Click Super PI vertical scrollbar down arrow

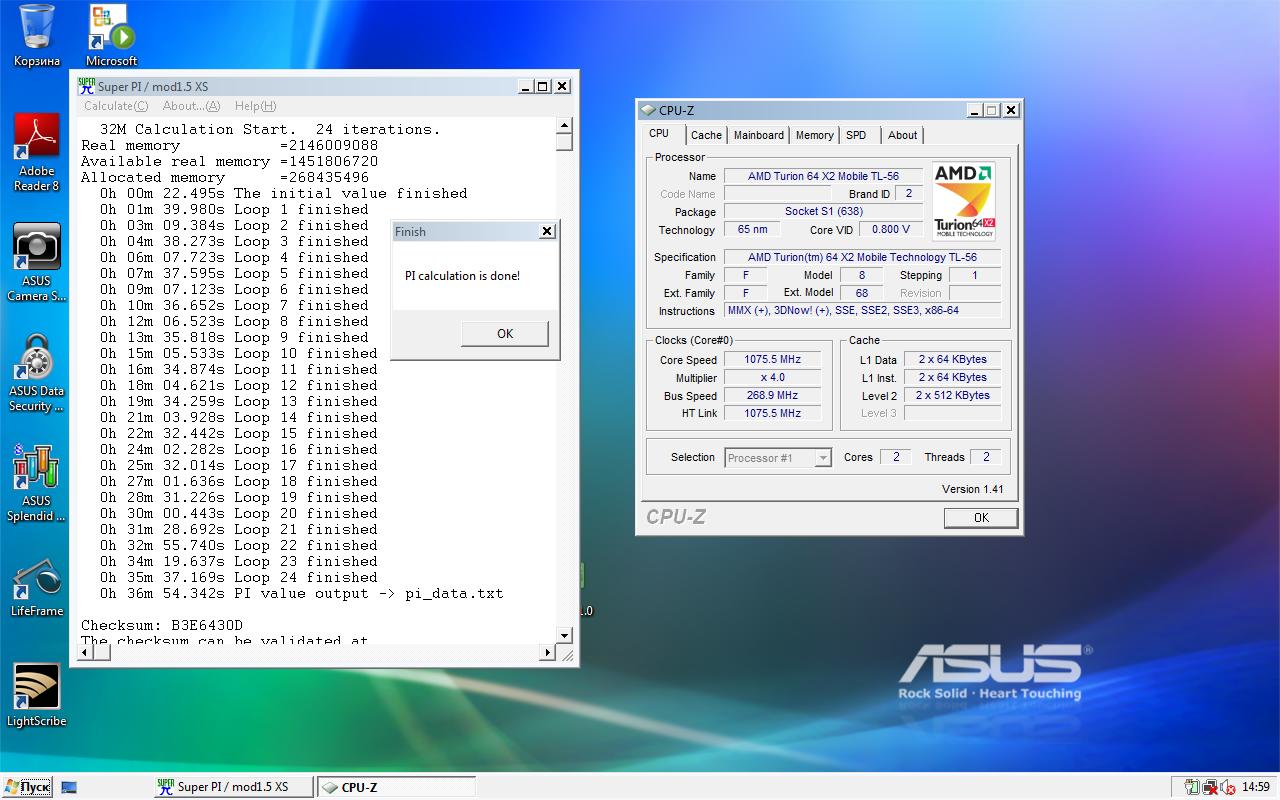pyautogui.click(x=564, y=635)
